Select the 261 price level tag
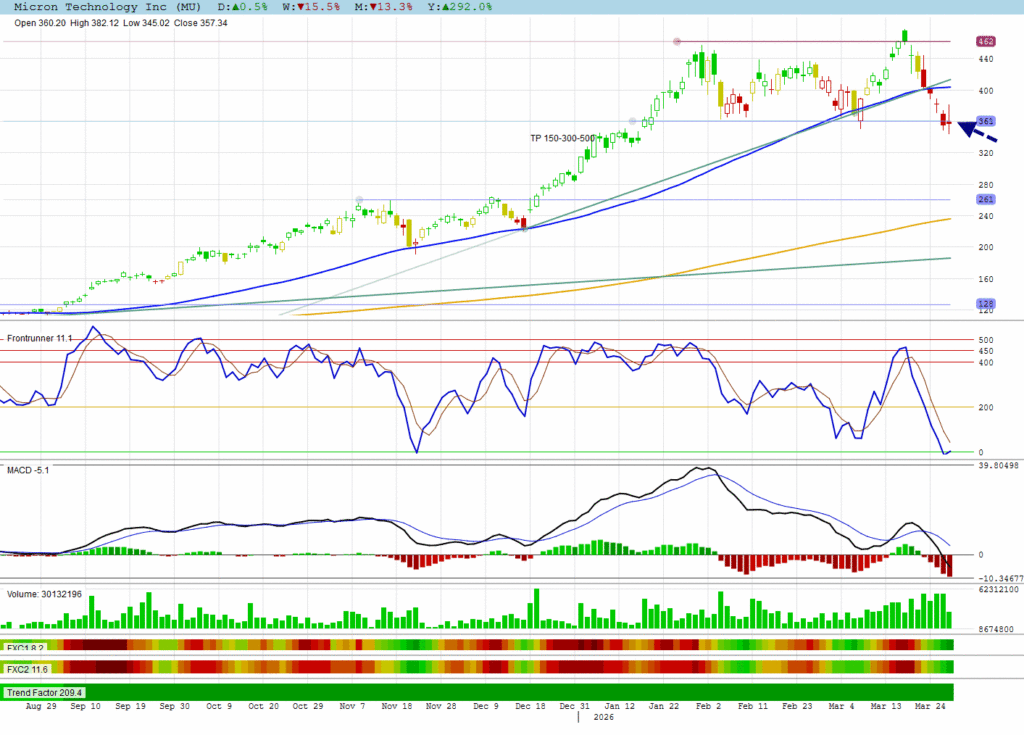The image size is (1024, 735). coord(984,199)
